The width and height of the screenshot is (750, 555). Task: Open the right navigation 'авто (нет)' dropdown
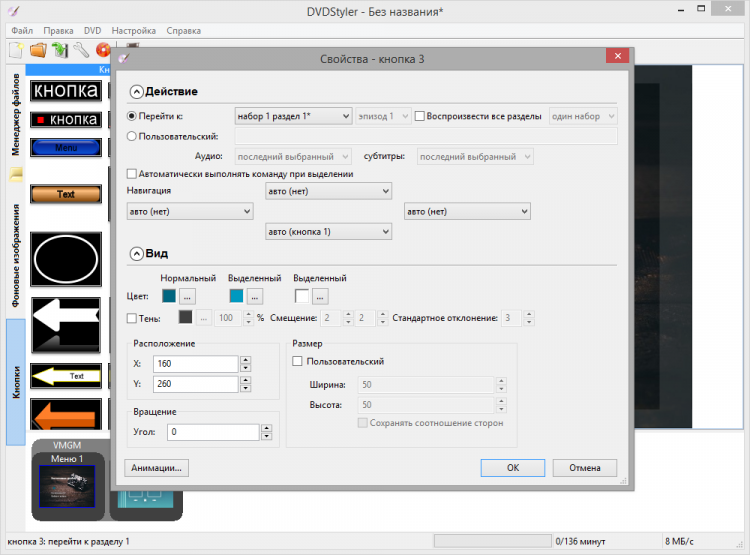(x=467, y=211)
